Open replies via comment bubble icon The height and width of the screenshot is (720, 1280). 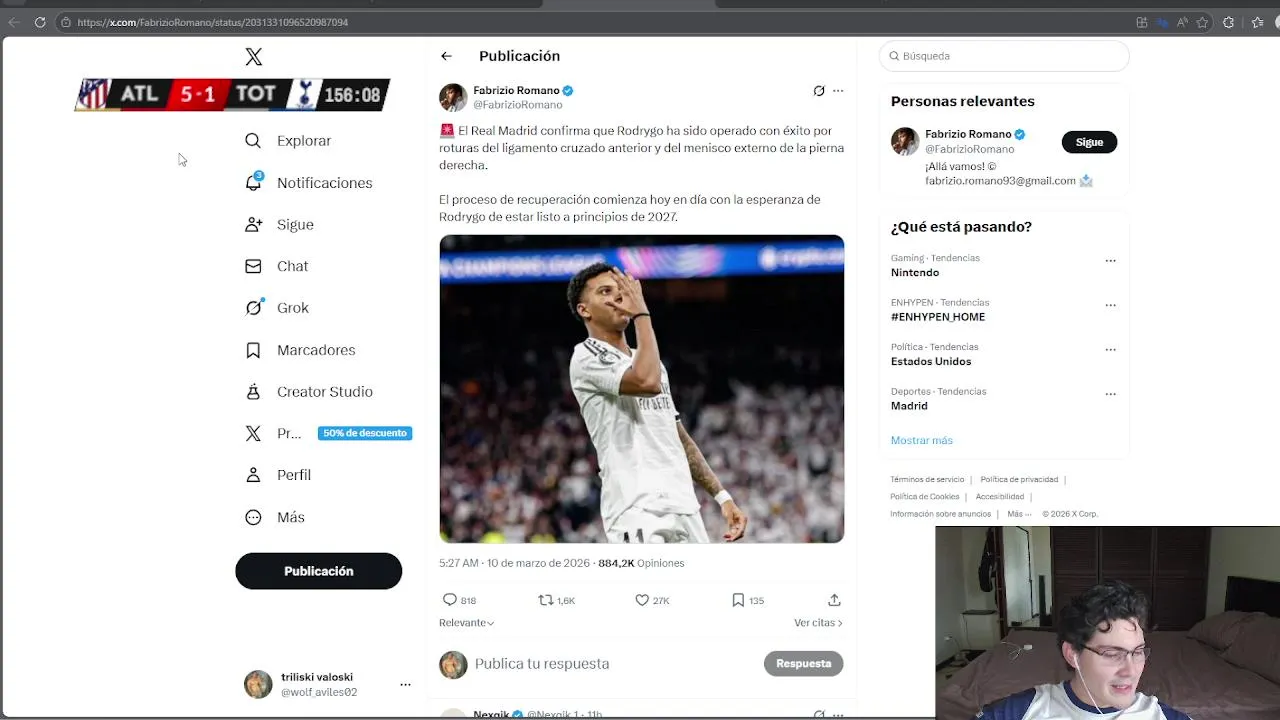(x=450, y=600)
